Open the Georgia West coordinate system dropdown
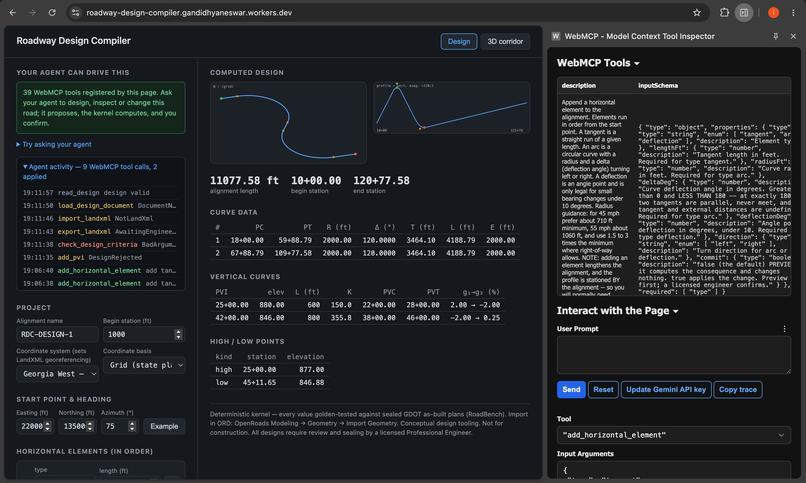Screen dimensions: 806x483 tap(58, 374)
